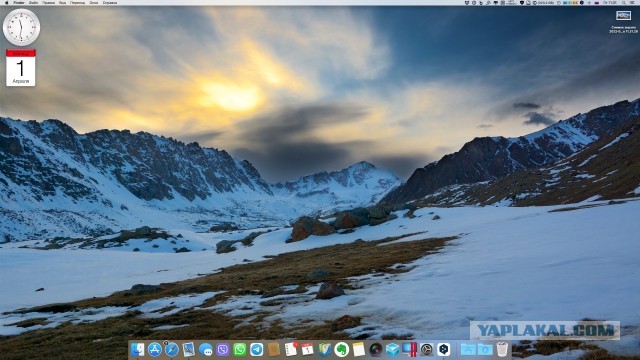640x360 pixels.
Task: Launch Parallels Desktop from the dock
Action: [x=409, y=349]
